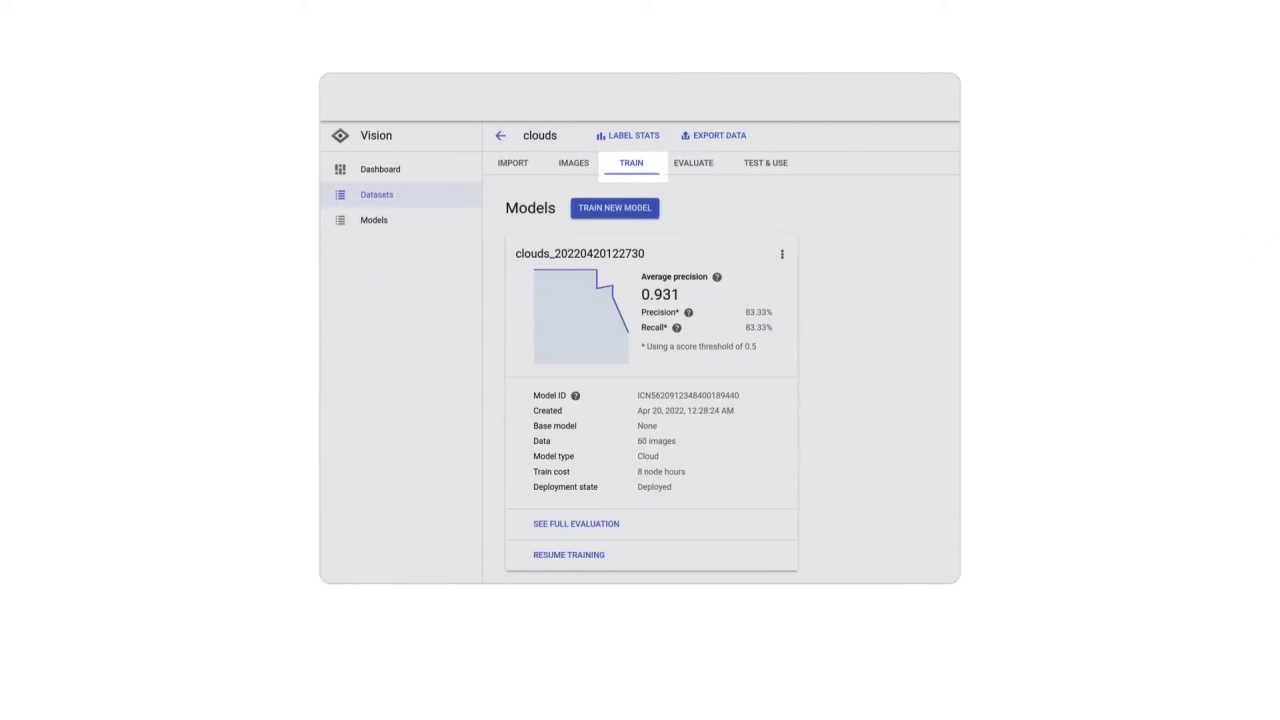The width and height of the screenshot is (1280, 720).
Task: Open Label Stats
Action: click(628, 136)
